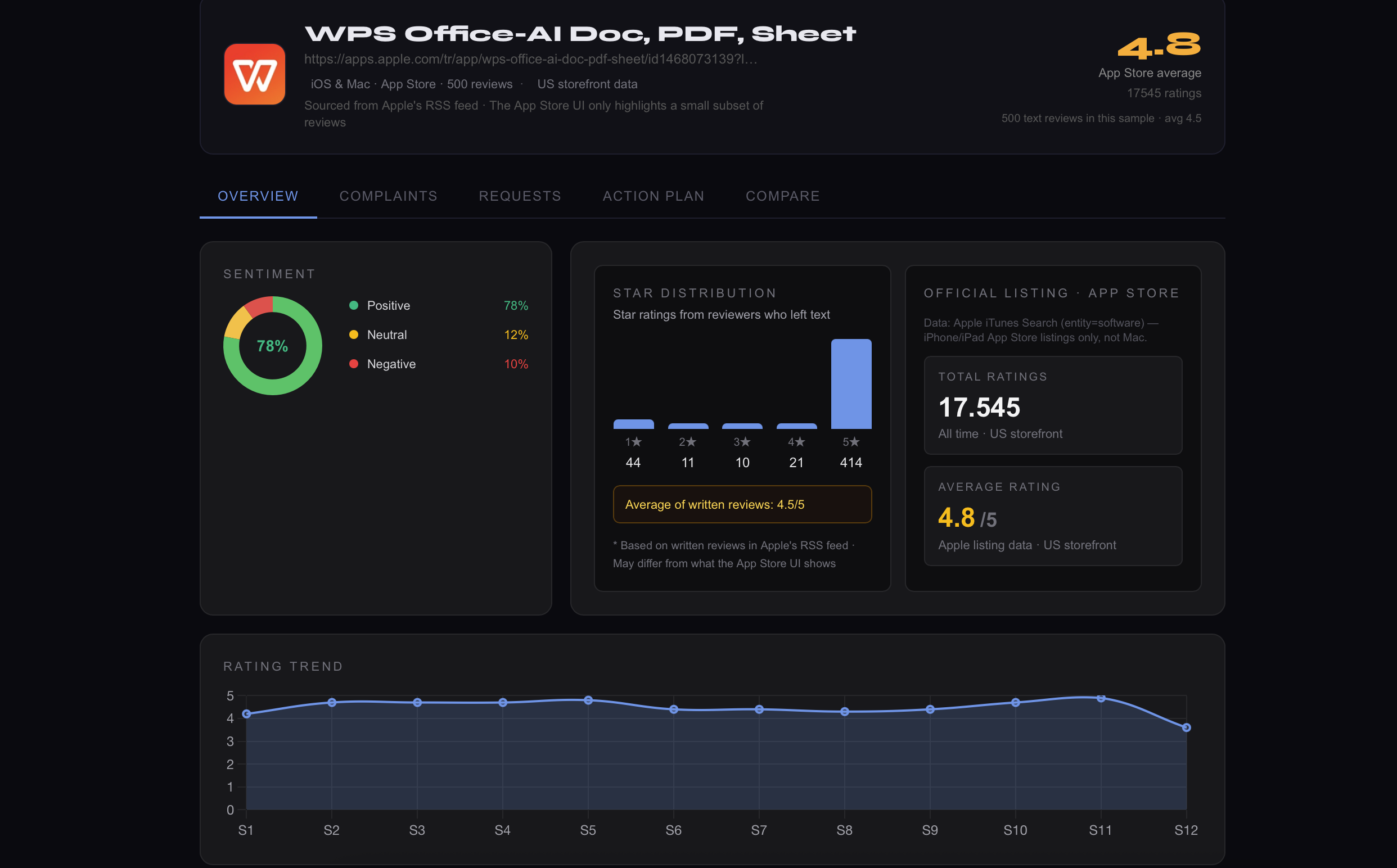Click the 'Rating Trend' heading

pyautogui.click(x=283, y=667)
